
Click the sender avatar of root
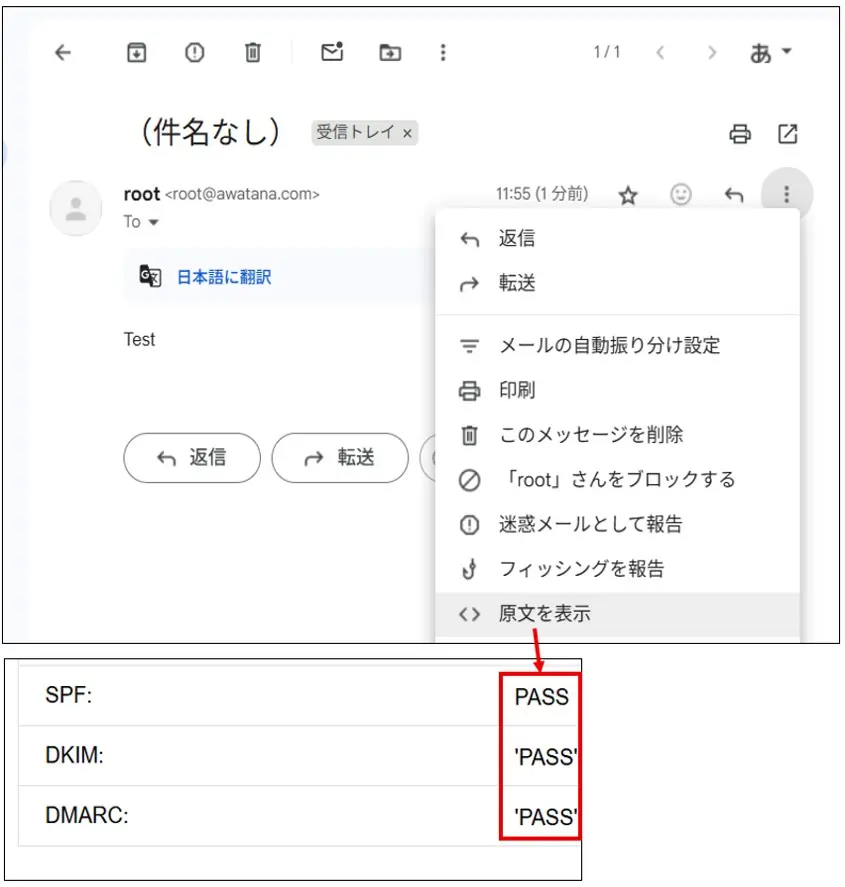click(x=76, y=208)
